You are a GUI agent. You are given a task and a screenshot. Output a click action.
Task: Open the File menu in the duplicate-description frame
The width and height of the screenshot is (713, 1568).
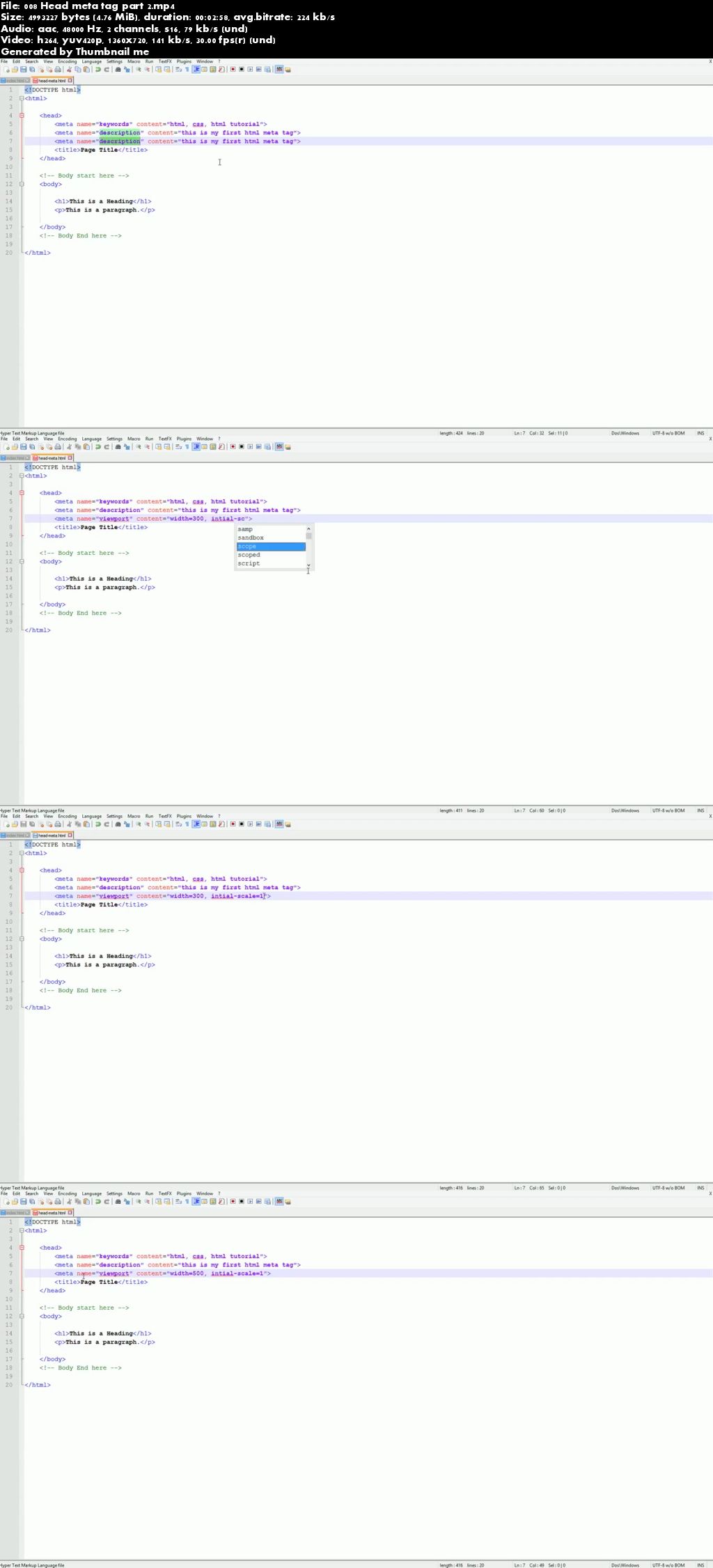click(4, 61)
